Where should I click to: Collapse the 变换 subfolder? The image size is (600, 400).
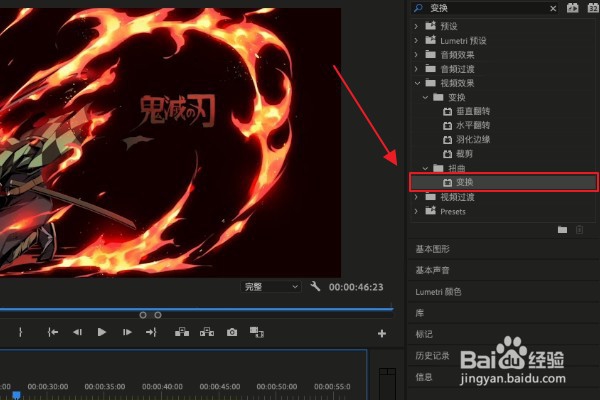click(x=425, y=98)
